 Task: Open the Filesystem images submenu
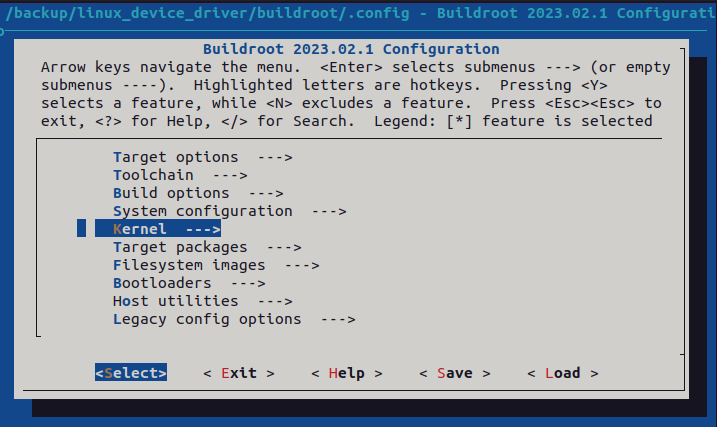[x=216, y=265]
